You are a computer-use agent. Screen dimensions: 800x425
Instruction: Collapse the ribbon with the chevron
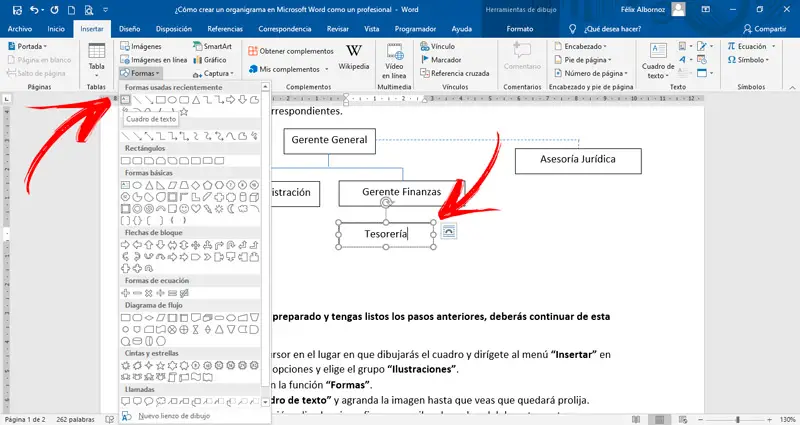(x=792, y=87)
